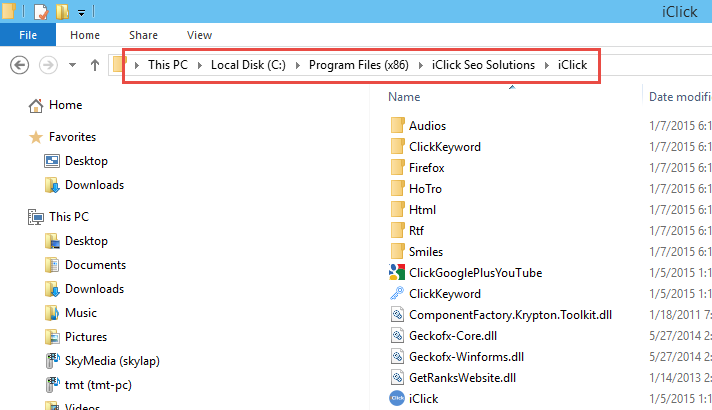Select the folder name HoTro
Viewport: 712px width, 410px height.
[x=425, y=188]
